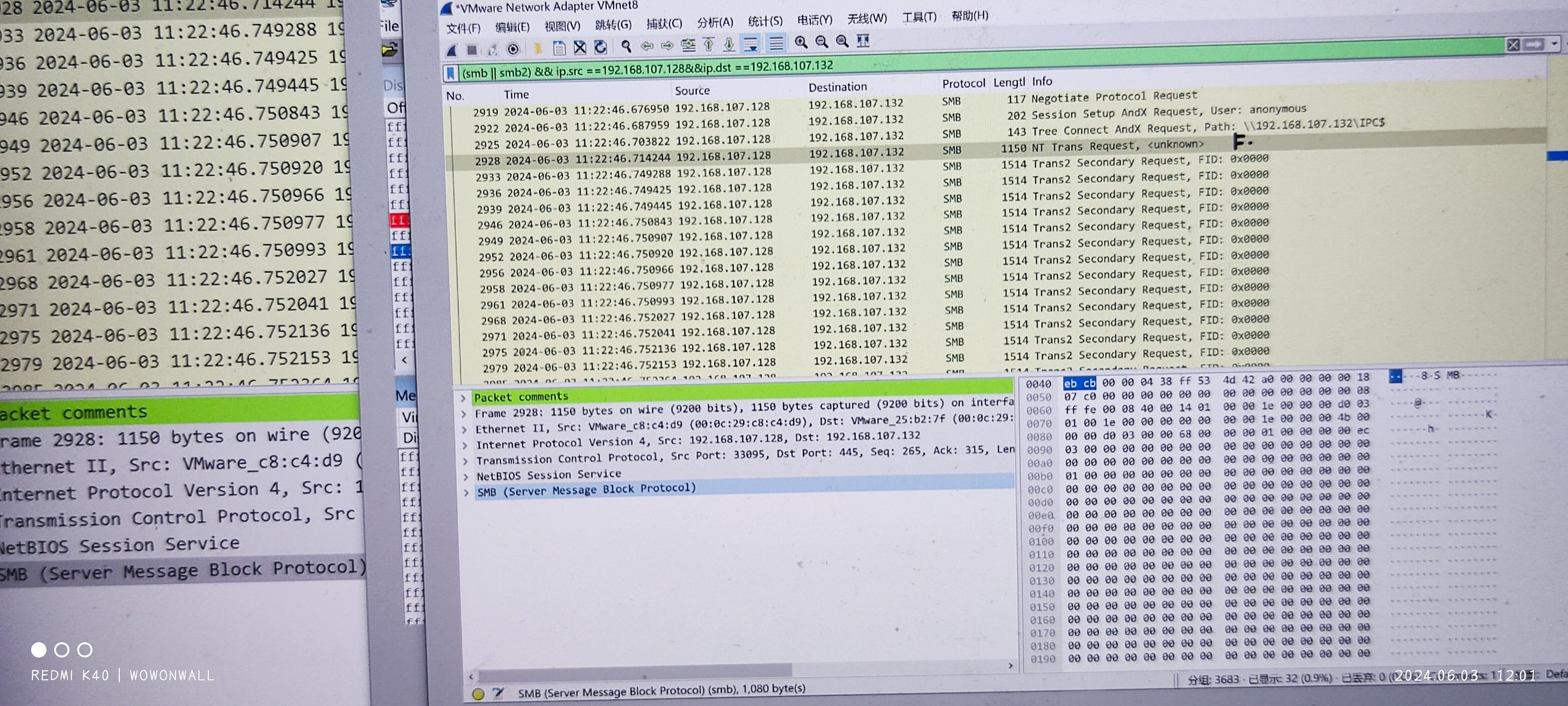Open display filter history dropdown arrow
The image size is (1568, 706).
click(1554, 44)
